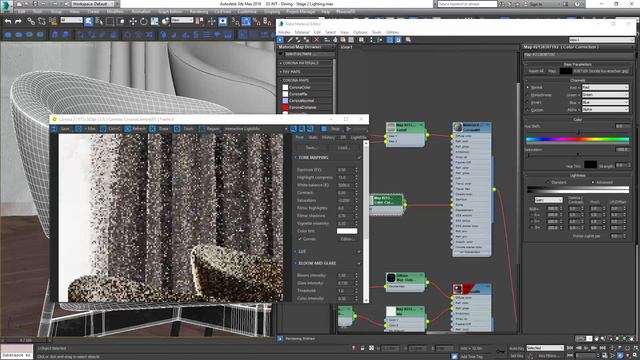Click Stop icon in Corona VFB
Image resolution: width=640 pixels, height=360 pixels.
pos(324,129)
